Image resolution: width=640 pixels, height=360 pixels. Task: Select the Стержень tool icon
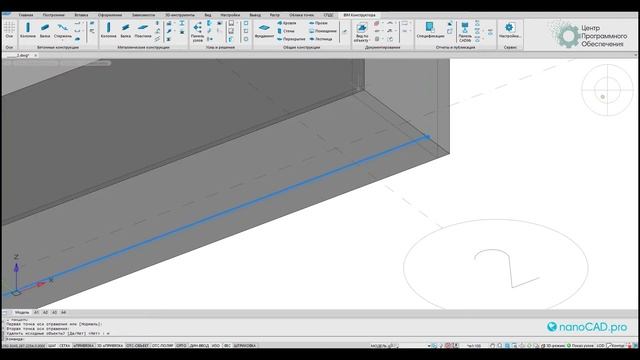[x=62, y=28]
